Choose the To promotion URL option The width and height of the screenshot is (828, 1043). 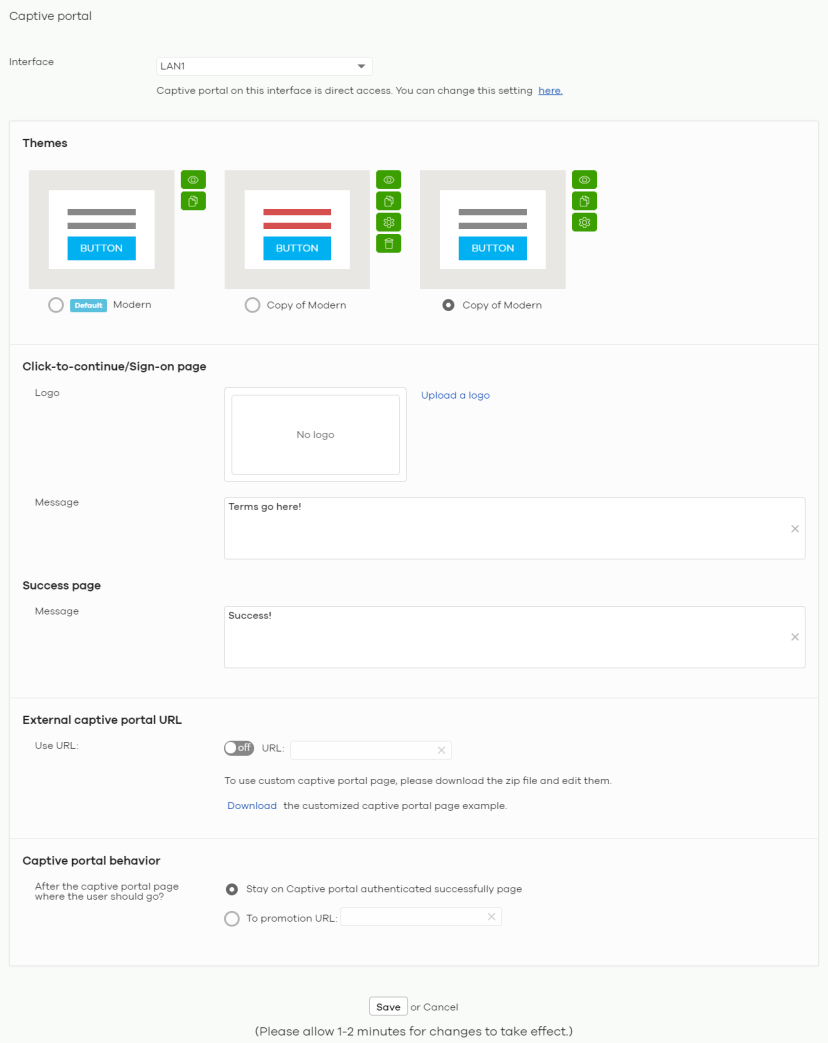(x=232, y=918)
